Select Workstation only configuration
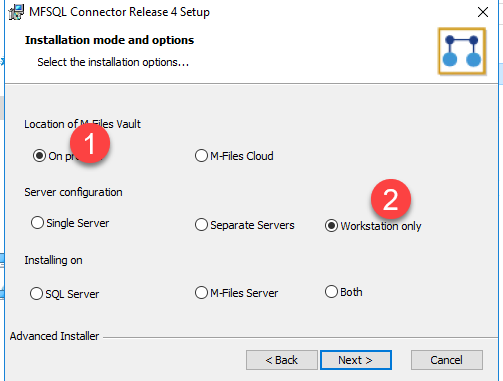This screenshot has width=503, height=381. pos(373,226)
